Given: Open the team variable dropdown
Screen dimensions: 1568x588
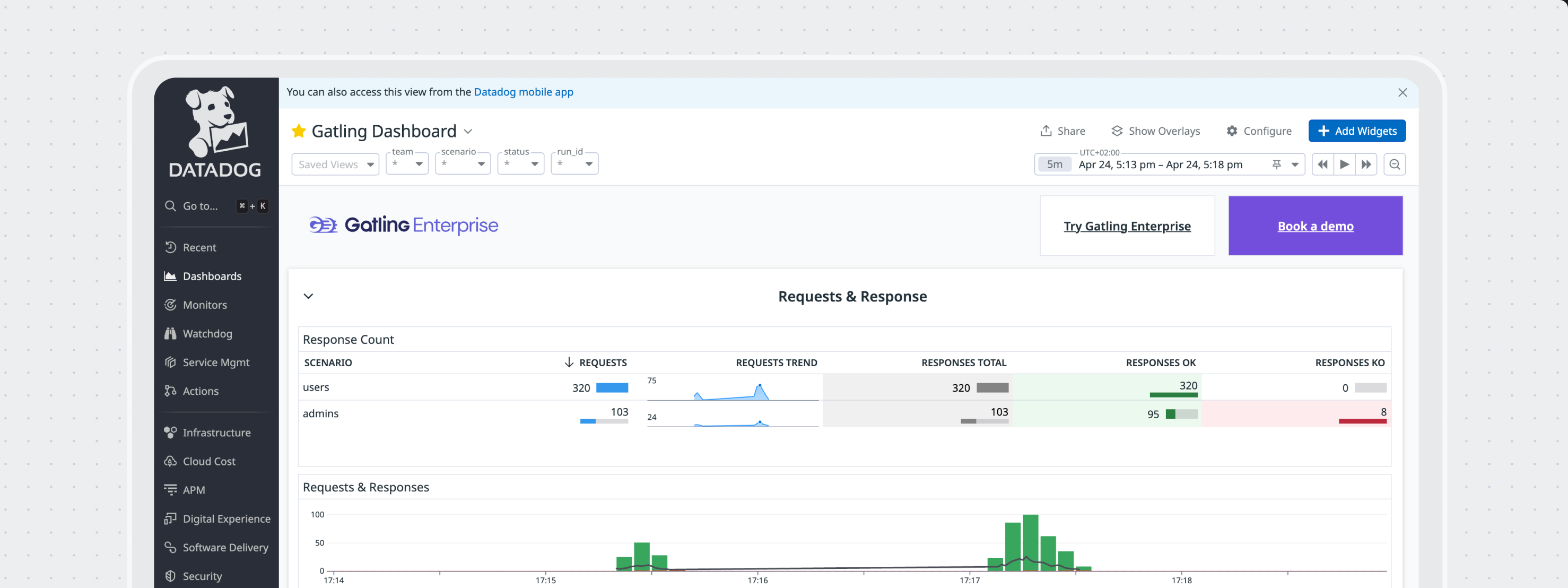Looking at the screenshot, I should tap(407, 163).
